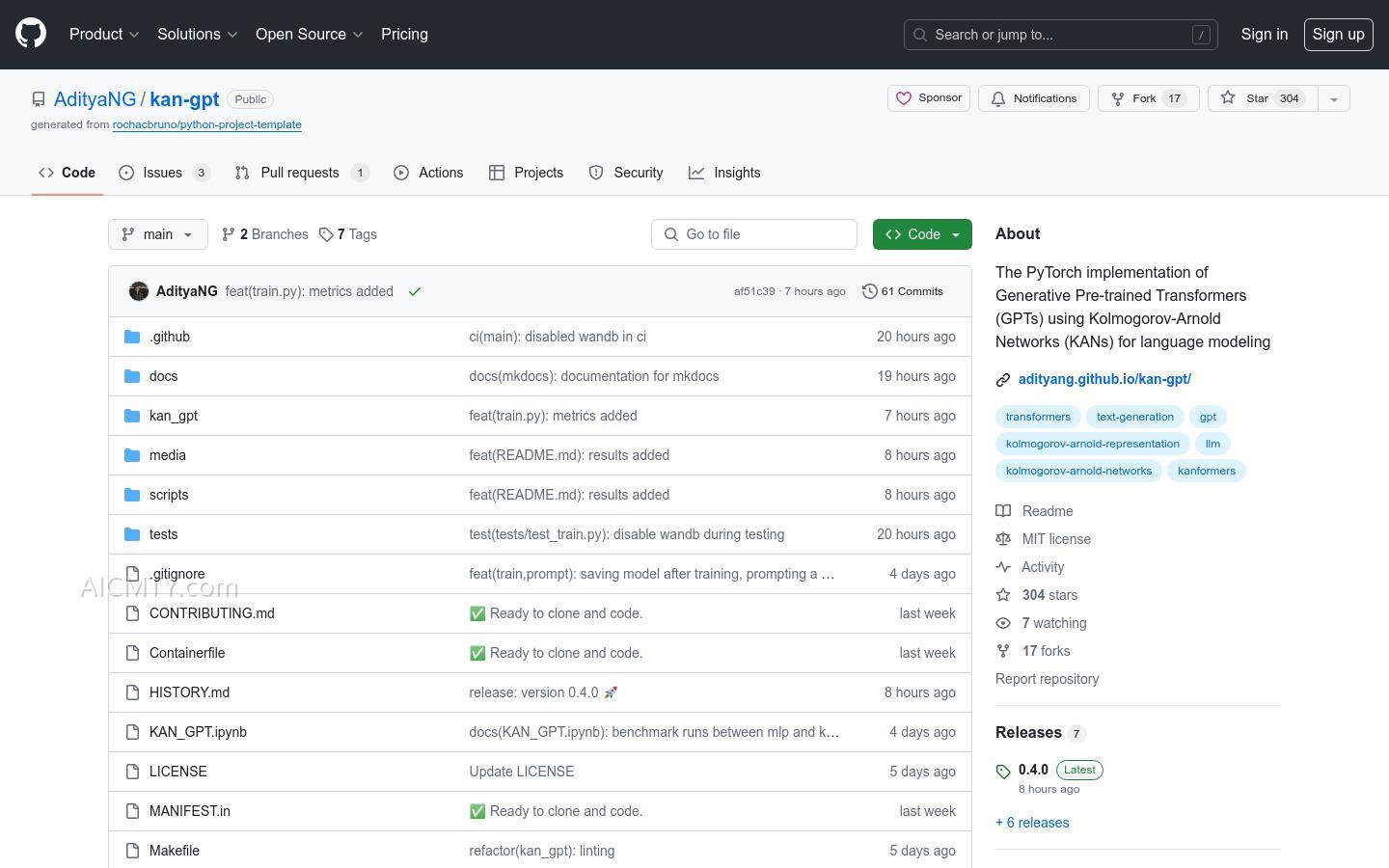Fork the repository using Fork button
Viewport: 1389px width, 868px height.
(1147, 98)
